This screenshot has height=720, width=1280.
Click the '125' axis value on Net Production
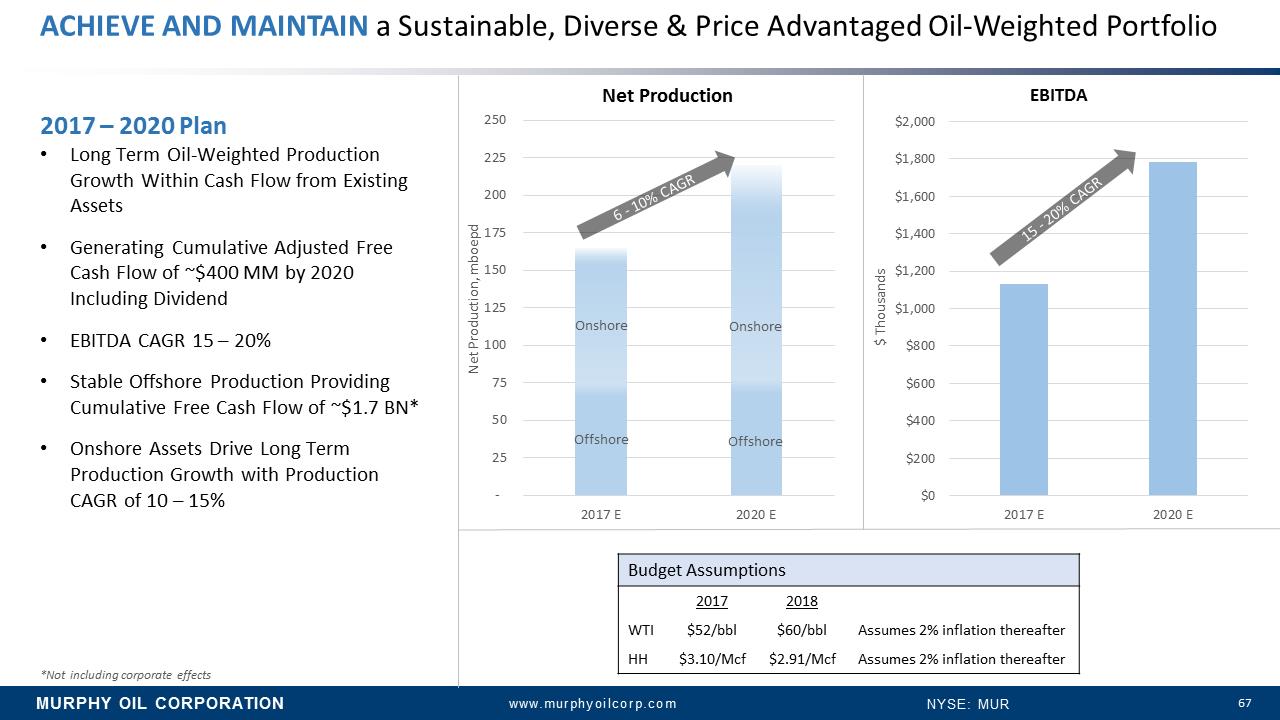tap(495, 307)
